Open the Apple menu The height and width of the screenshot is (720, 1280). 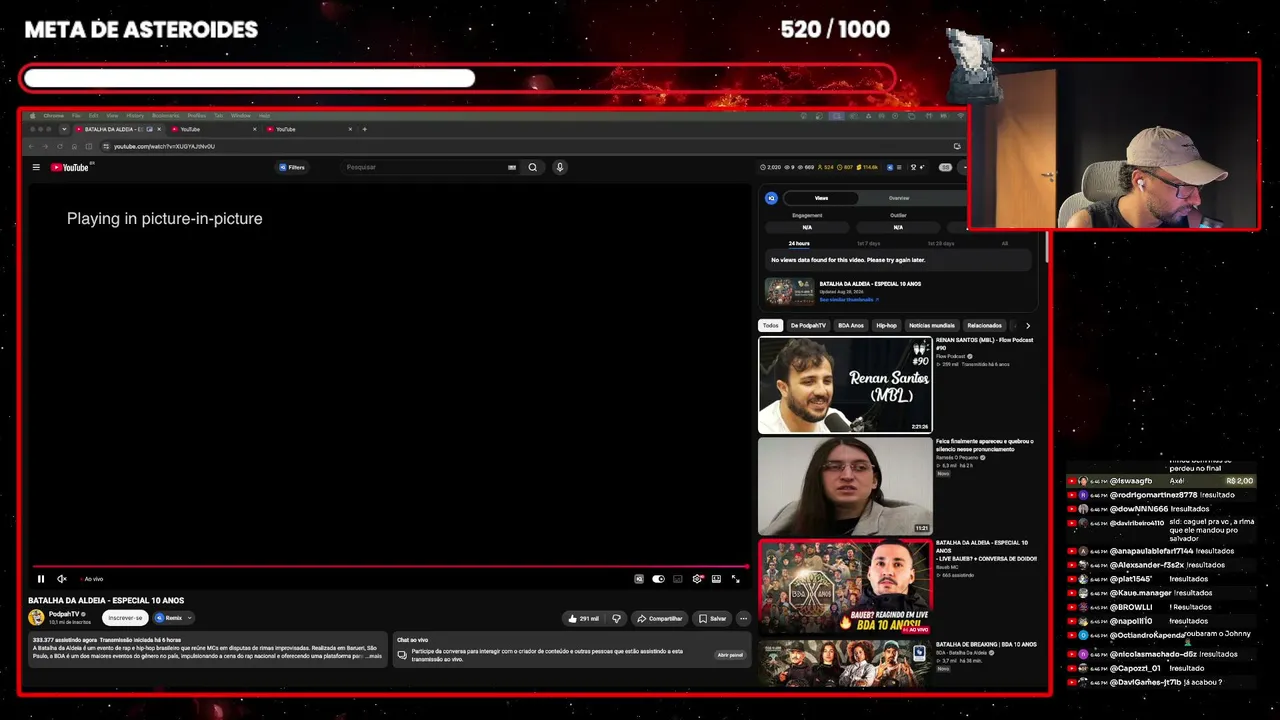[33, 116]
